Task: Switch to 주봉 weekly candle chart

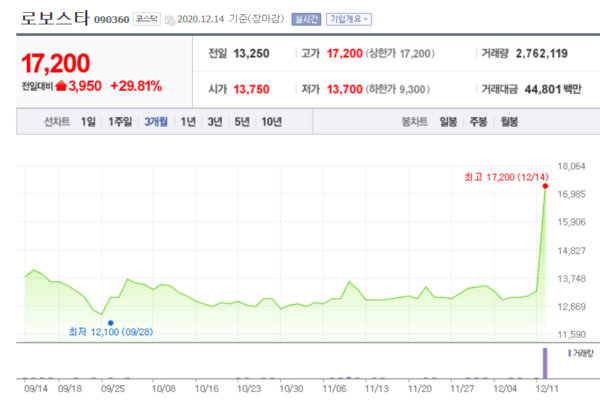Action: pos(478,122)
